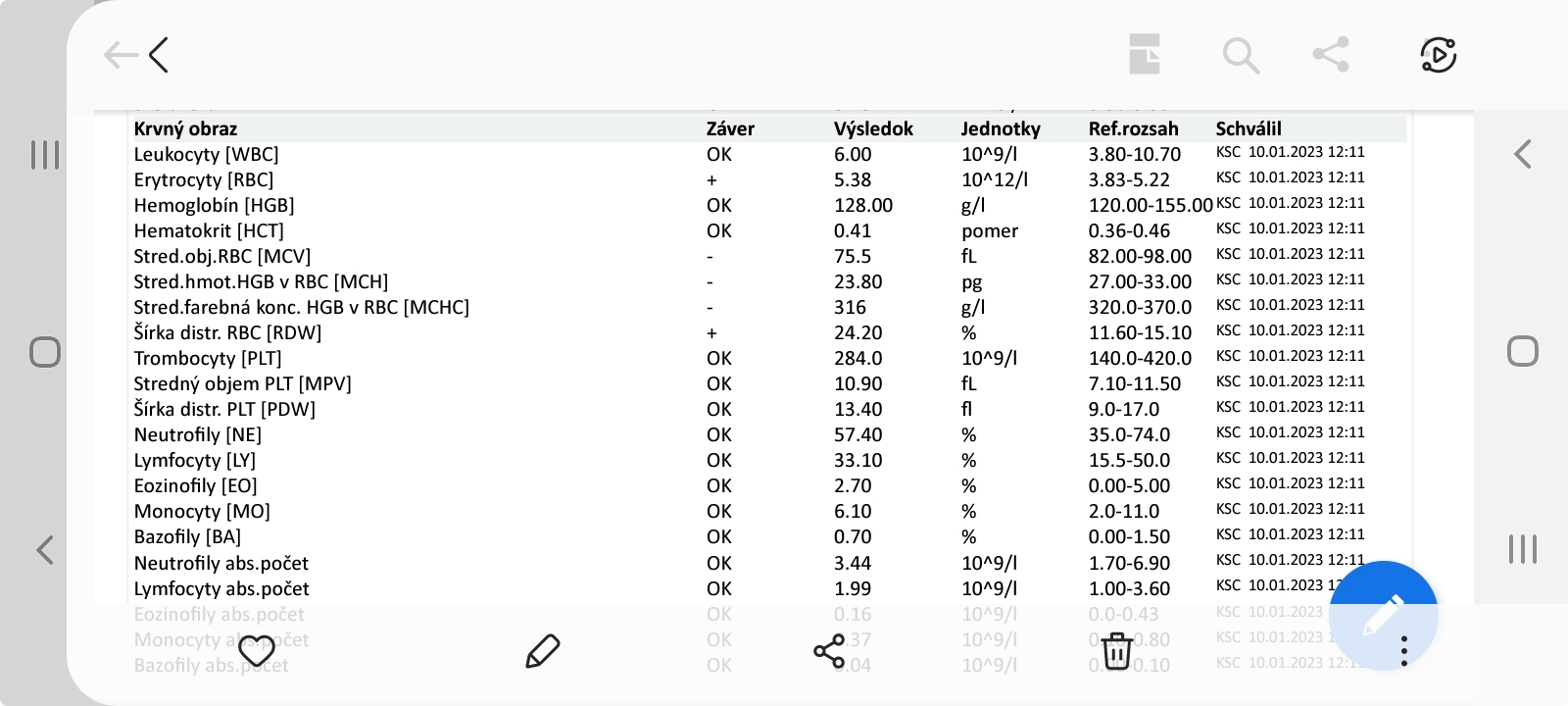Image resolution: width=1568 pixels, height=706 pixels.
Task: Tap the "Leukocyty [WBC]" row label
Action: [x=206, y=154]
